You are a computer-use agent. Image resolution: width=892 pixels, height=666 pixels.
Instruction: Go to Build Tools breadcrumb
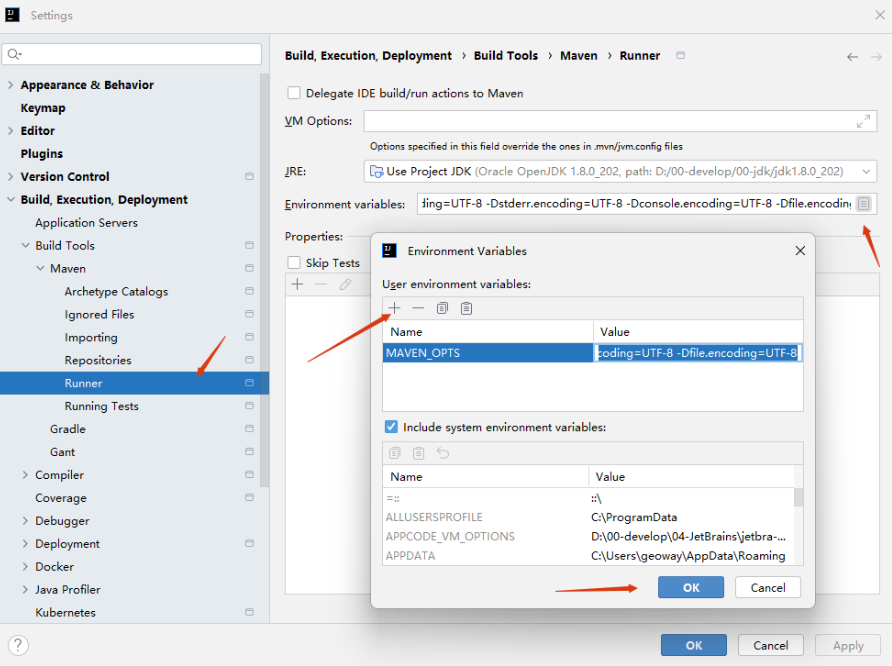coord(506,55)
